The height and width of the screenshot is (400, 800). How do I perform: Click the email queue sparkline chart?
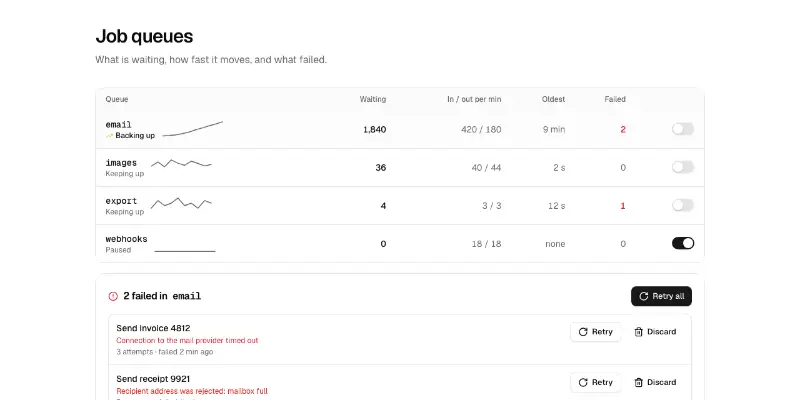(x=193, y=129)
